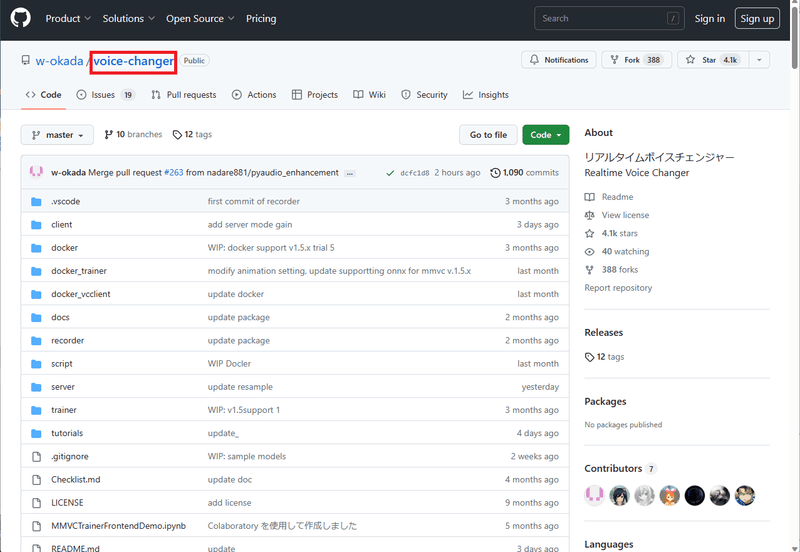
Task: Click Report repository link
Action: [618, 288]
